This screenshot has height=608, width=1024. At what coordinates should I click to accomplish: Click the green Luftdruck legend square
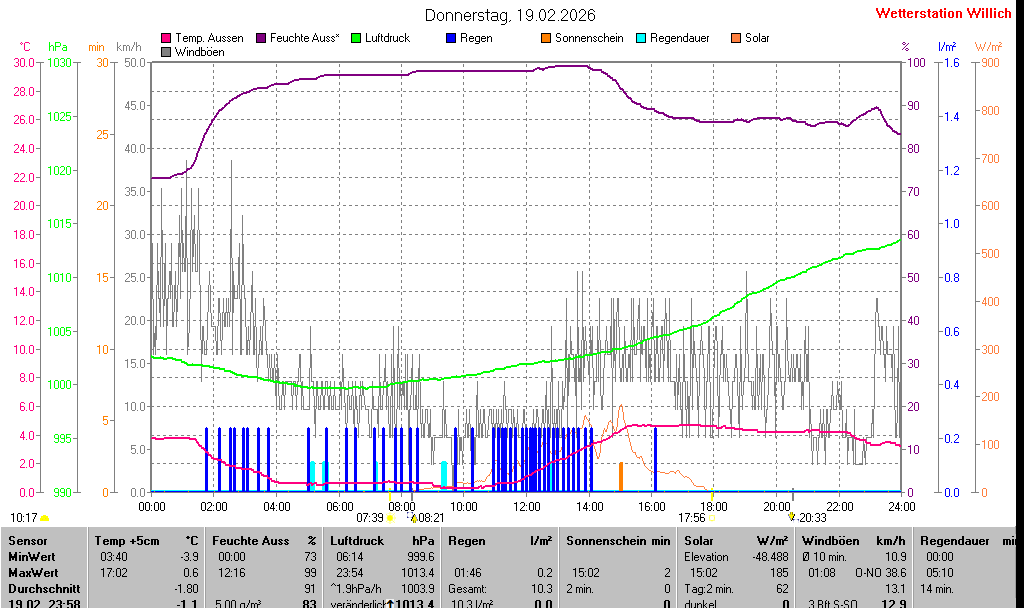pos(355,38)
